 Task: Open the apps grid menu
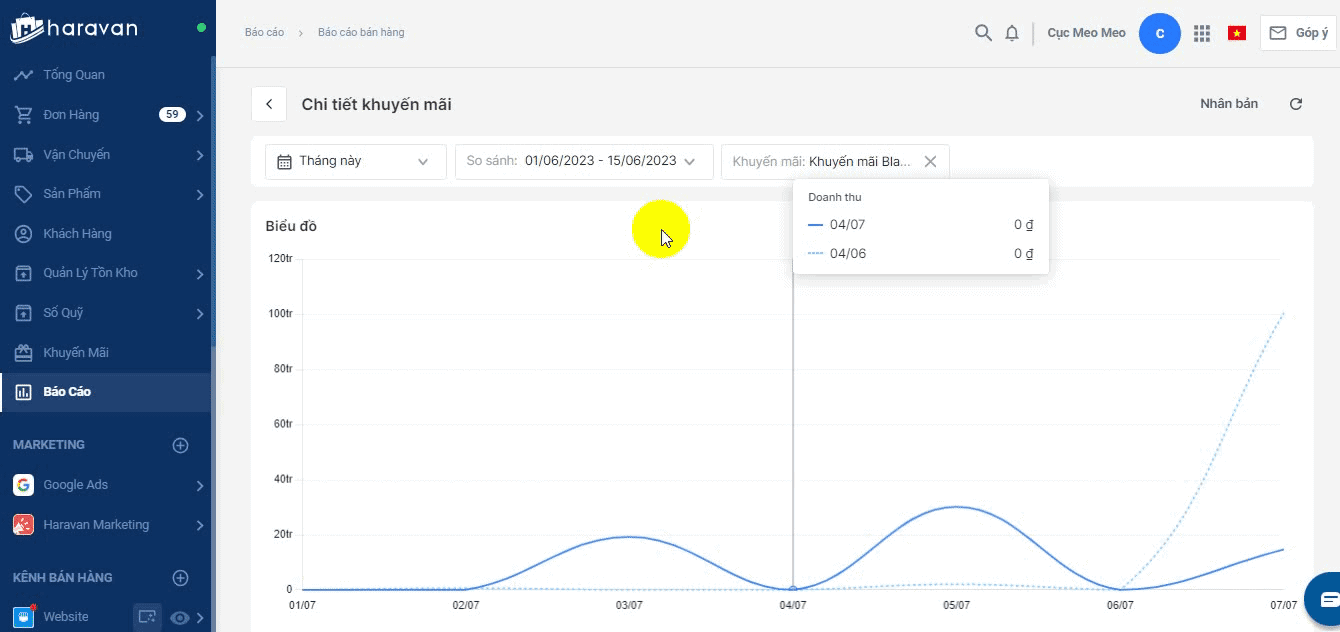[x=1202, y=33]
